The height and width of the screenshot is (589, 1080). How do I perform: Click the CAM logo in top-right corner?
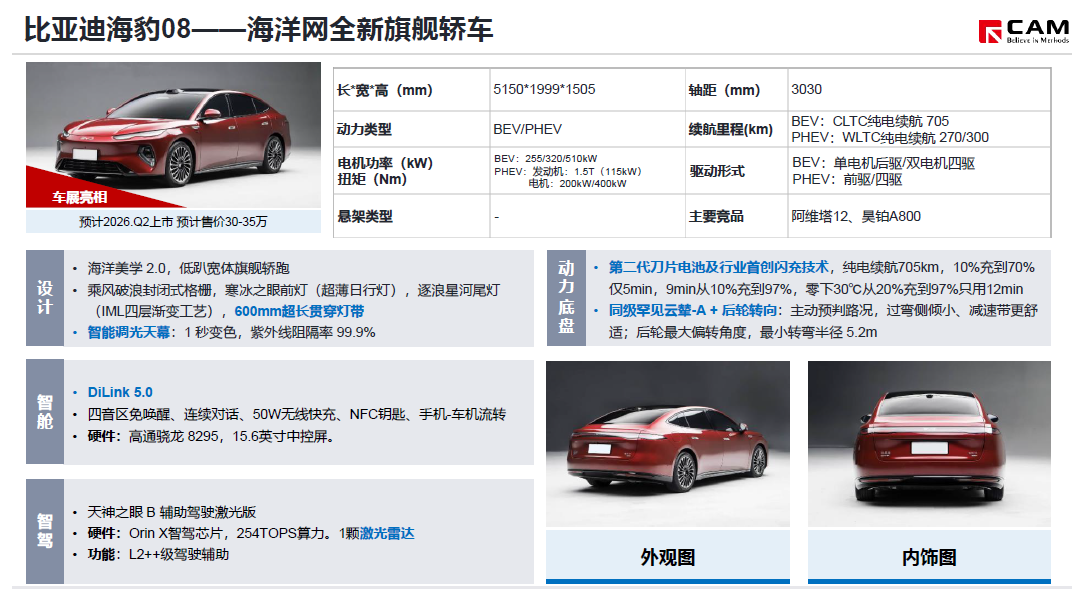[x=1024, y=31]
